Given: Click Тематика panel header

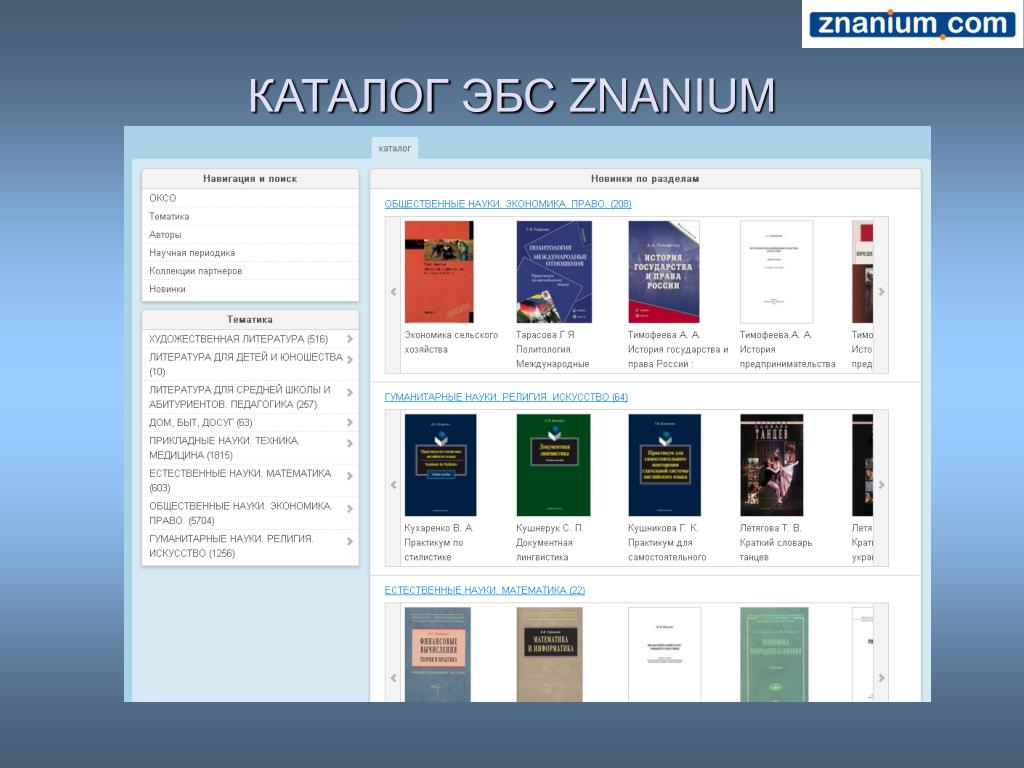Looking at the screenshot, I should click(x=250, y=320).
